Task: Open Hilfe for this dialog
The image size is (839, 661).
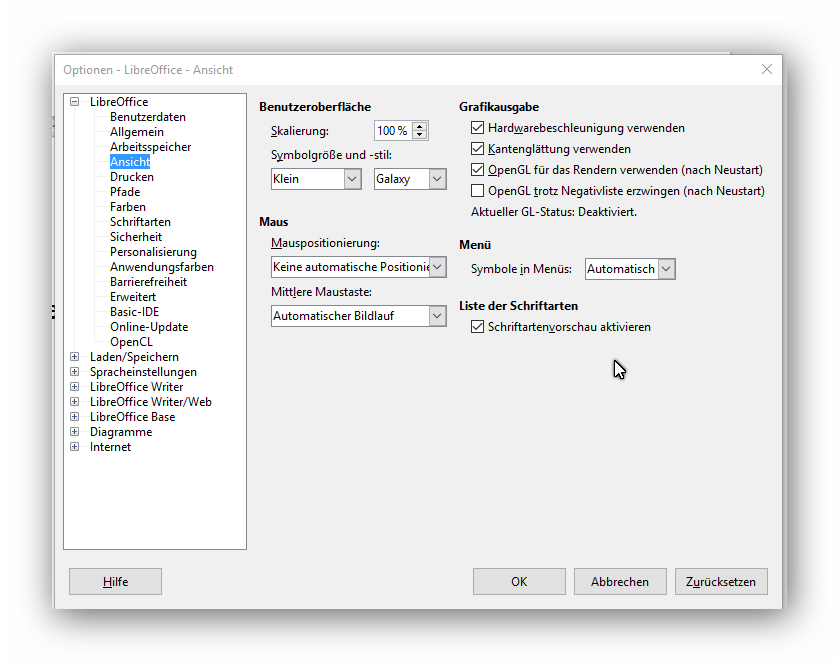Action: pos(116,581)
